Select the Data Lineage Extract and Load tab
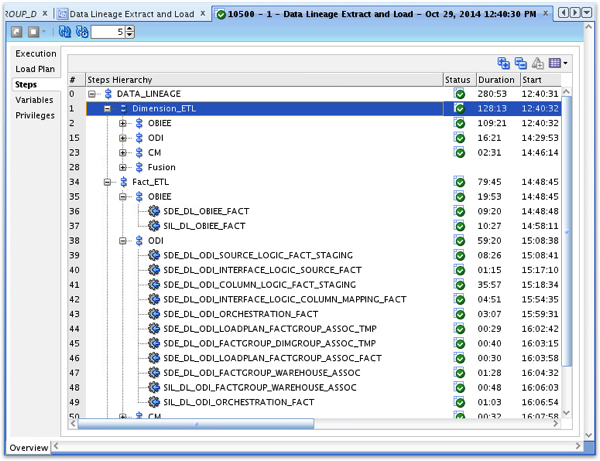Viewport: 600px width, 461px height. click(131, 14)
